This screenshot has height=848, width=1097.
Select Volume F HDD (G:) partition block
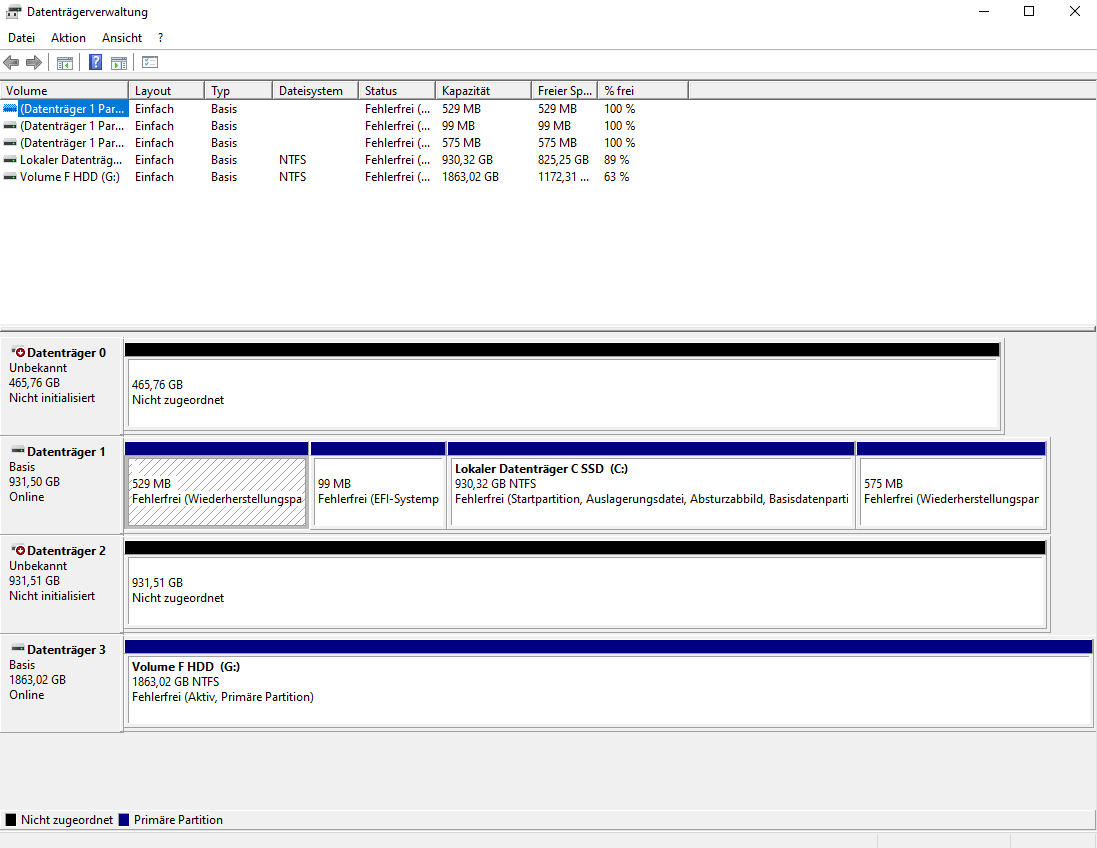tap(609, 690)
